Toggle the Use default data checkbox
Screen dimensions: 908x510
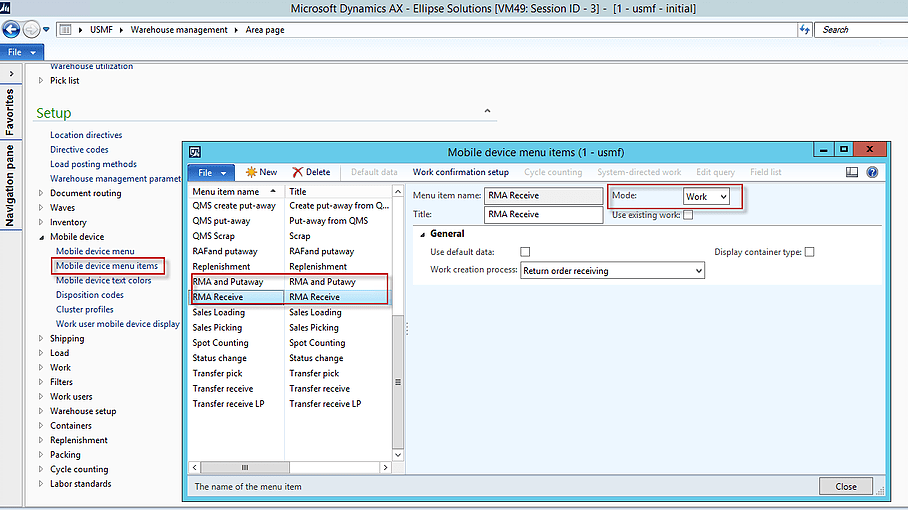click(x=525, y=252)
